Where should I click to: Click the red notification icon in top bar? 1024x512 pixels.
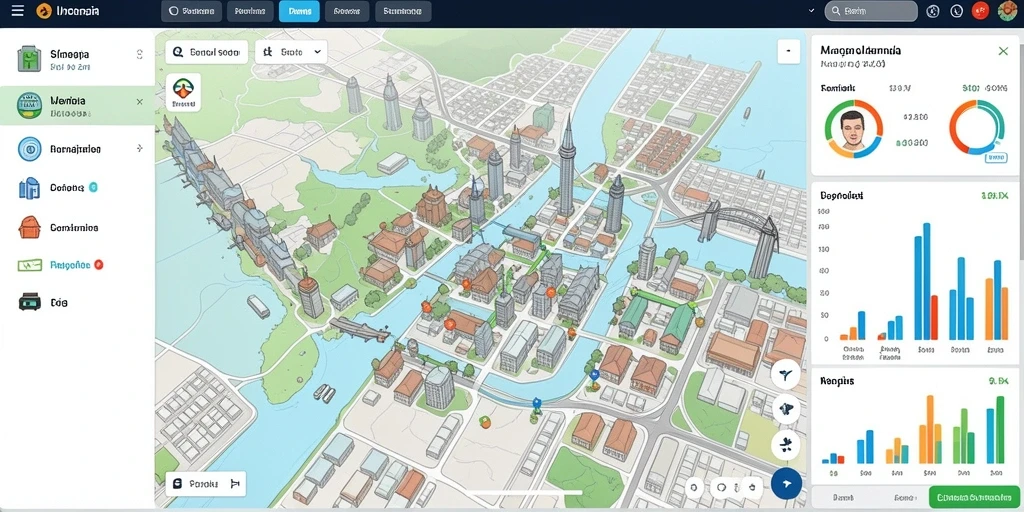click(x=980, y=10)
